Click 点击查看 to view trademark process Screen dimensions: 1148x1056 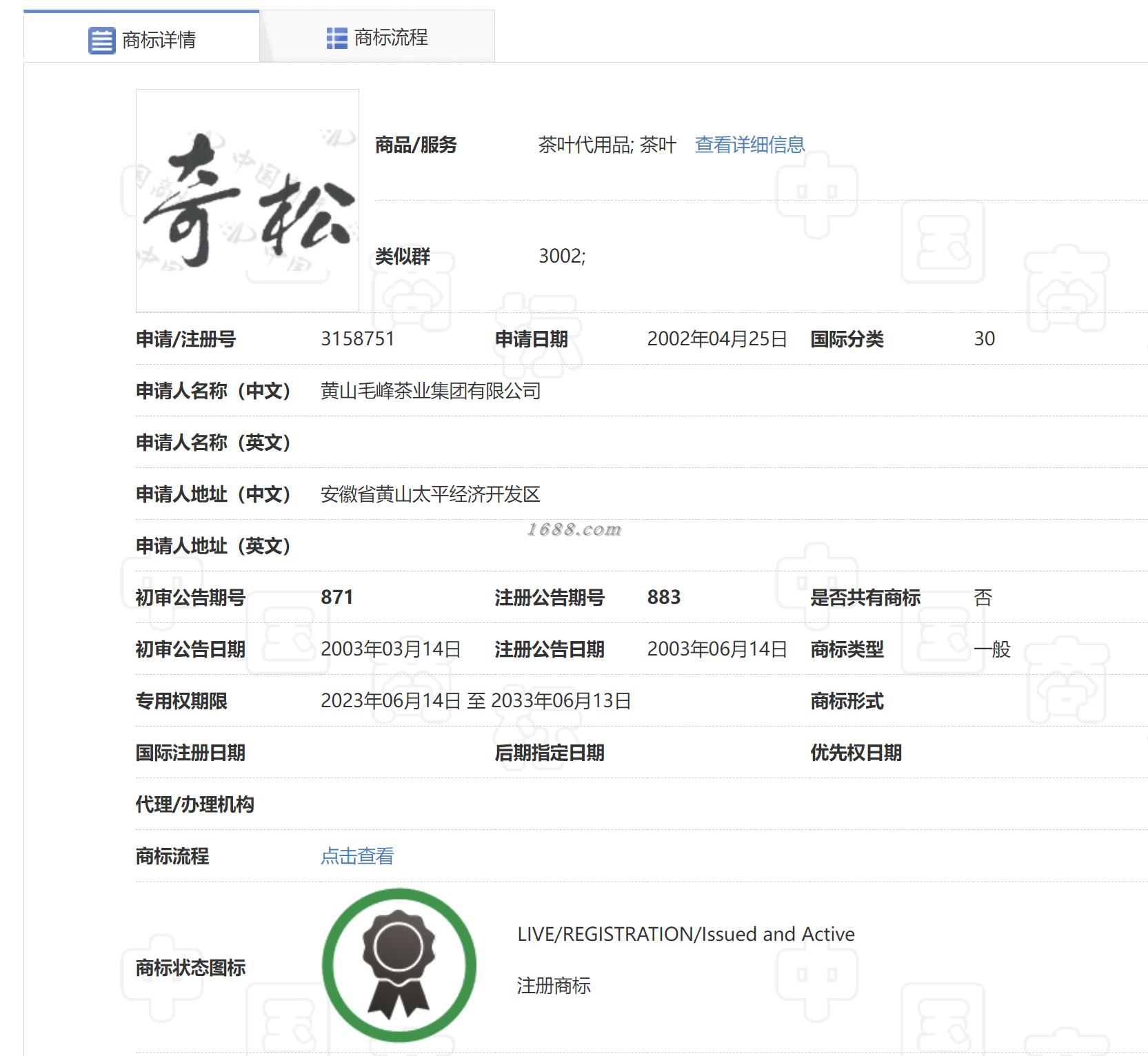coord(357,856)
